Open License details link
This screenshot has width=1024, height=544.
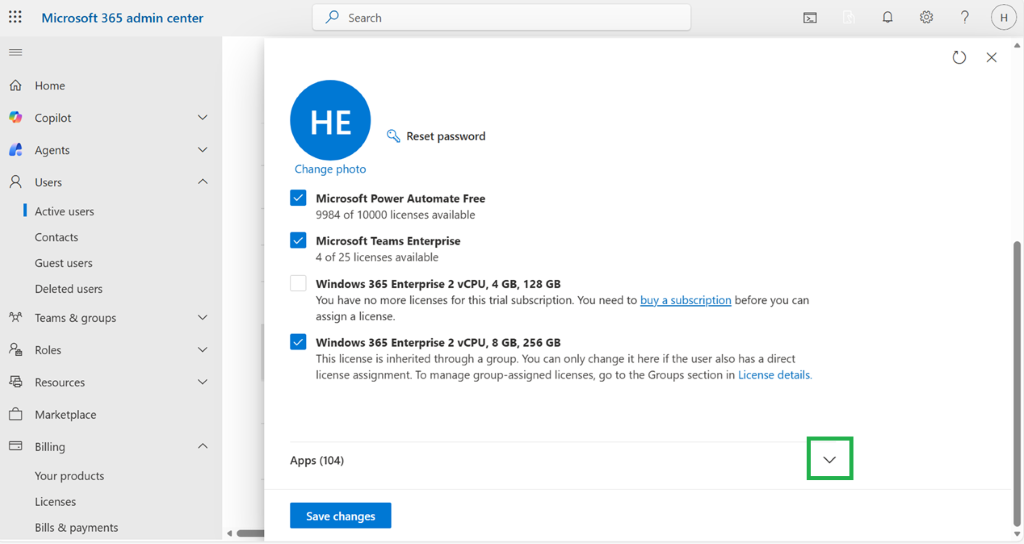click(775, 375)
